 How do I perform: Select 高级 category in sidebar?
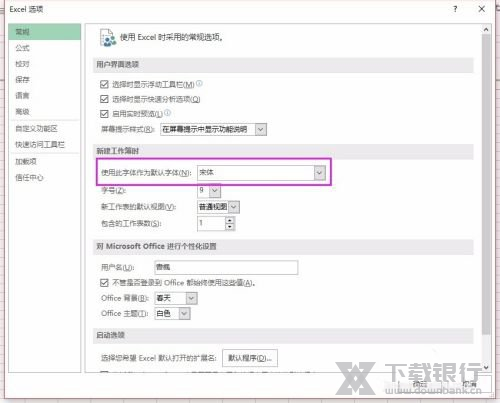(x=45, y=111)
